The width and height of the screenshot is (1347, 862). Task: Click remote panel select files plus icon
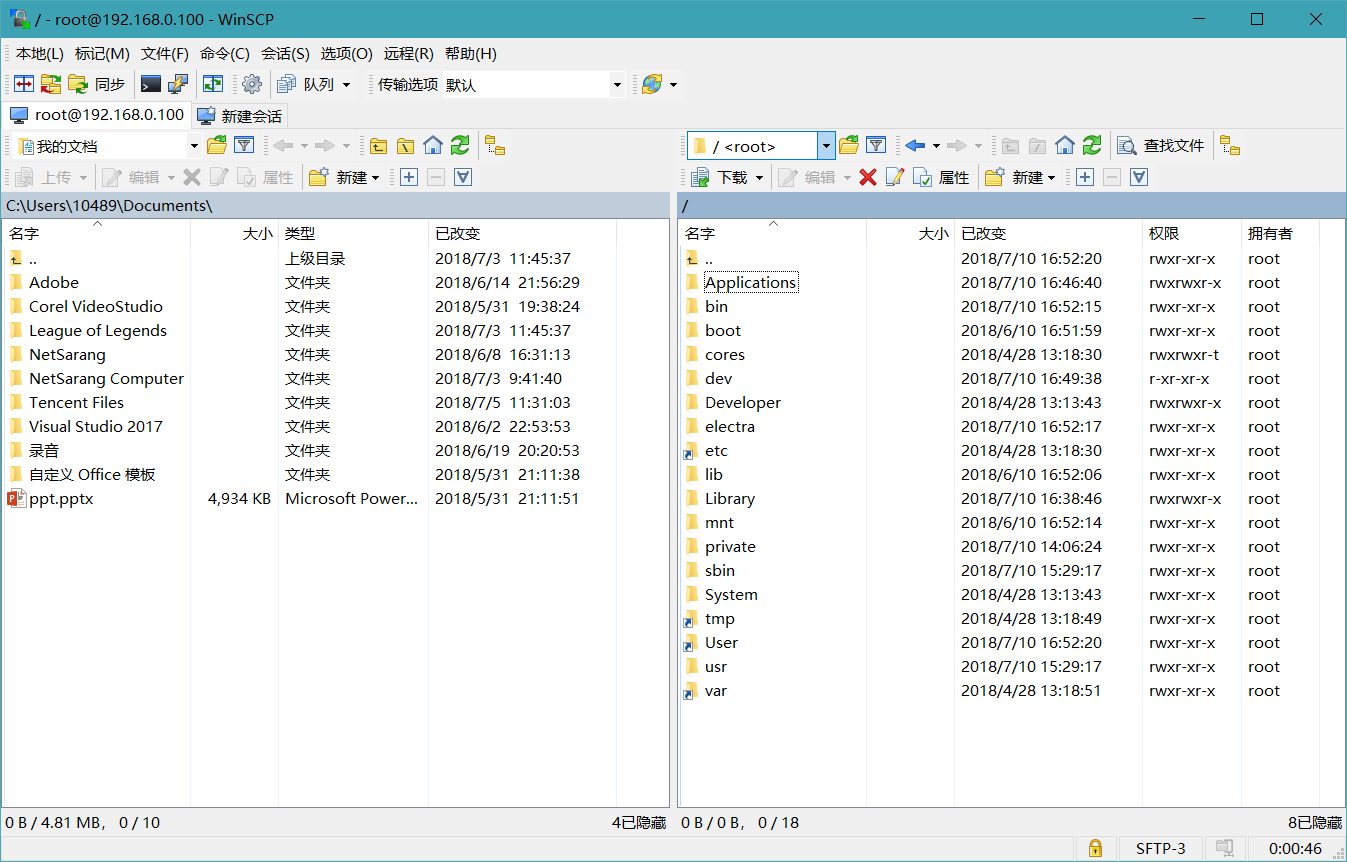[x=1084, y=177]
